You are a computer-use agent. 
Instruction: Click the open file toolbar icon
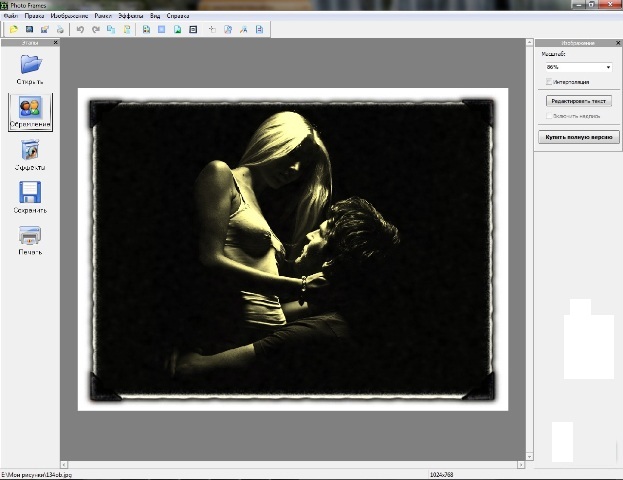(14, 30)
